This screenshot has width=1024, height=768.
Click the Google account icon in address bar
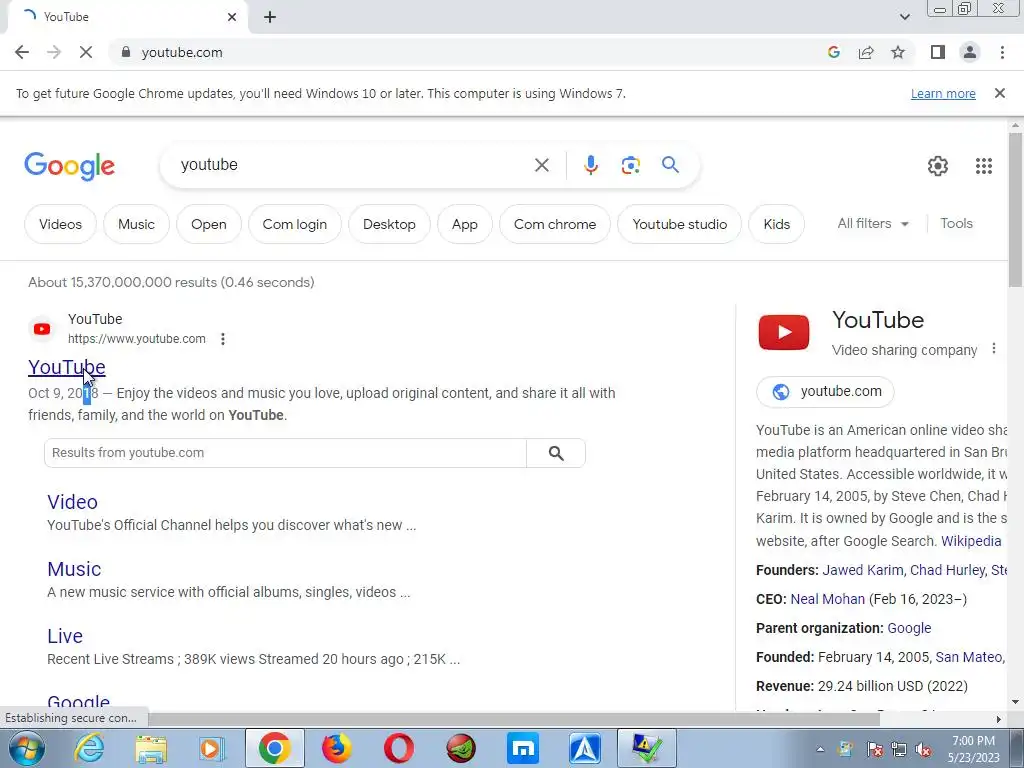(x=833, y=52)
